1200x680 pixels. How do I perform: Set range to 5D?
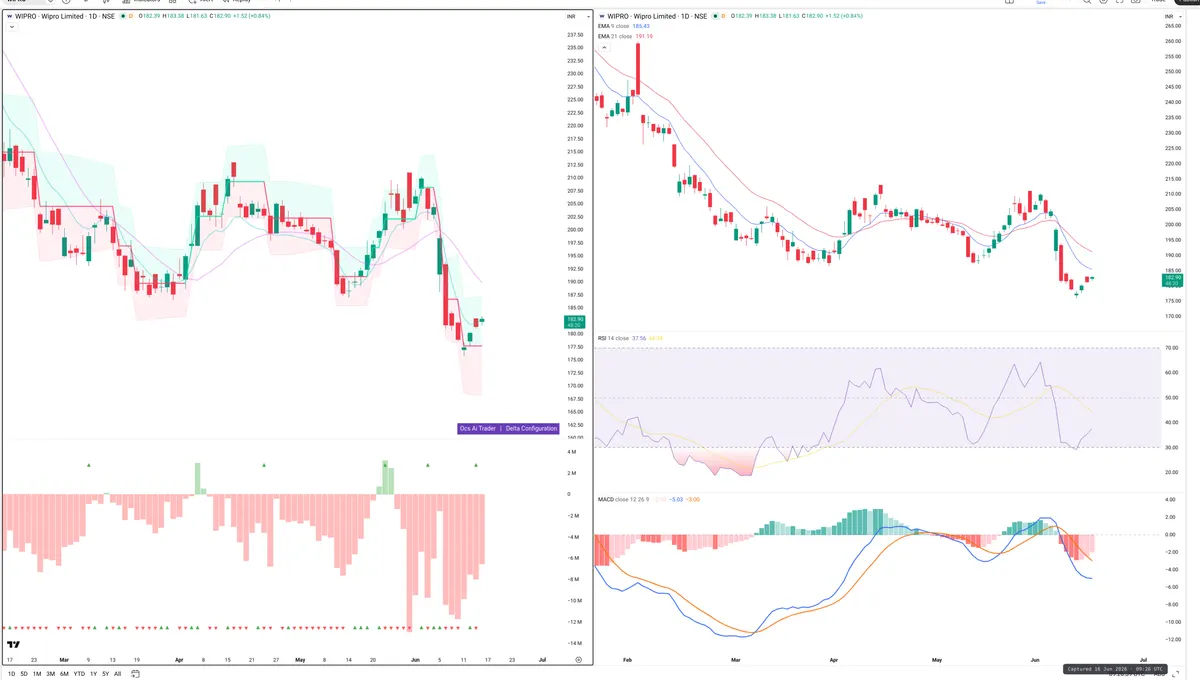click(x=24, y=674)
